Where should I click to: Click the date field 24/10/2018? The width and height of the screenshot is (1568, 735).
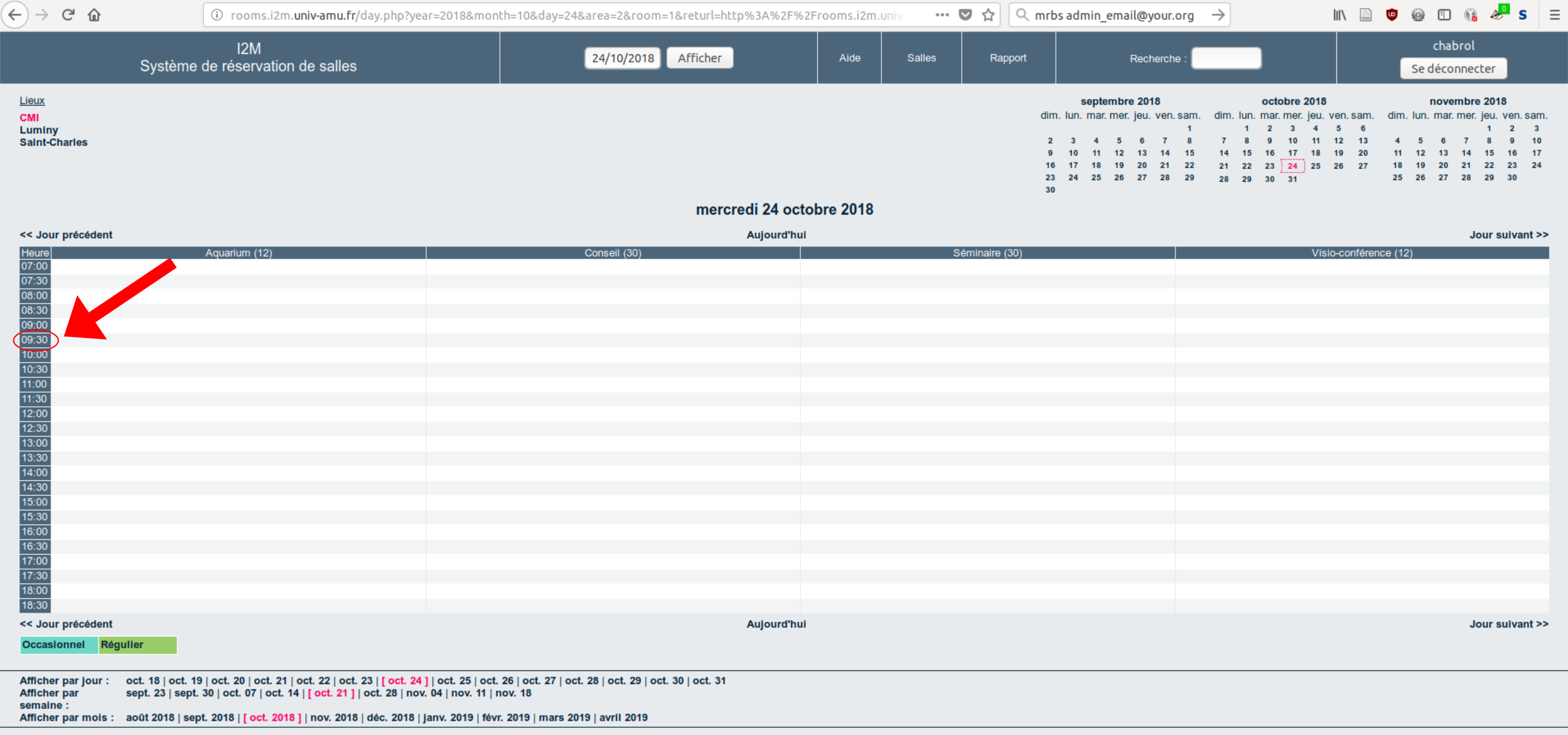coord(622,58)
